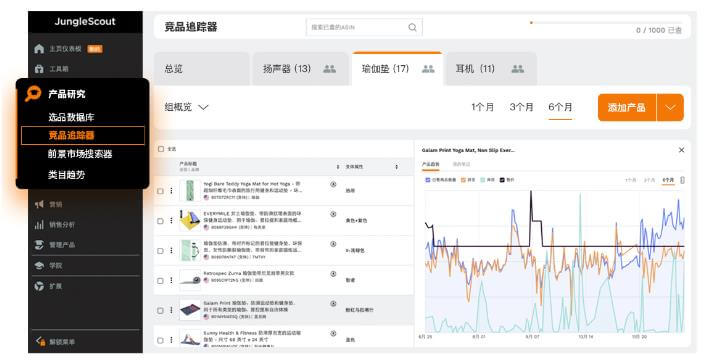Toggle the blue chart legend checkbox
This screenshot has height=362, width=708.
click(x=428, y=180)
